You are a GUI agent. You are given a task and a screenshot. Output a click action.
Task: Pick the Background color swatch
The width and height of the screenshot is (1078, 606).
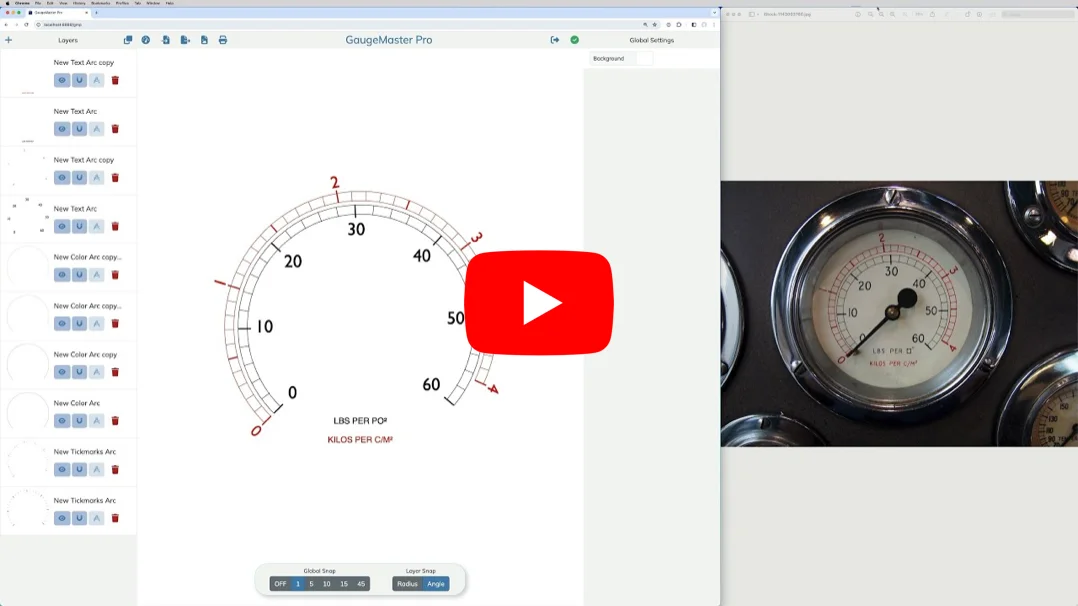[644, 58]
